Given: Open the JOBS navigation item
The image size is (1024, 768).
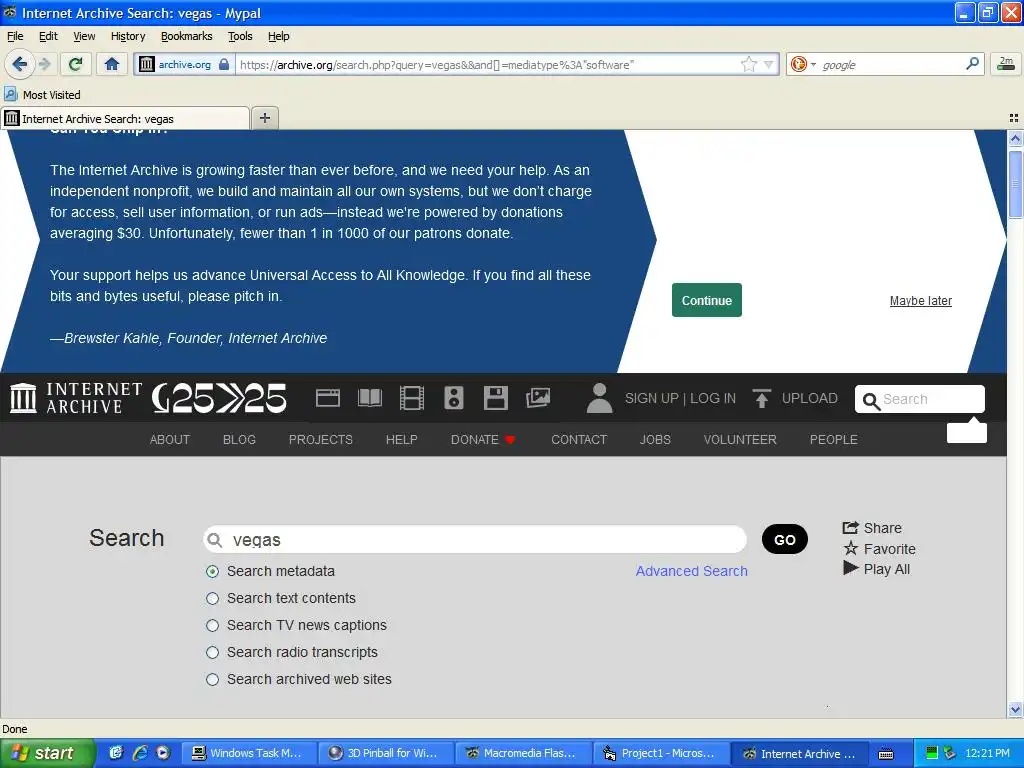Looking at the screenshot, I should point(655,440).
